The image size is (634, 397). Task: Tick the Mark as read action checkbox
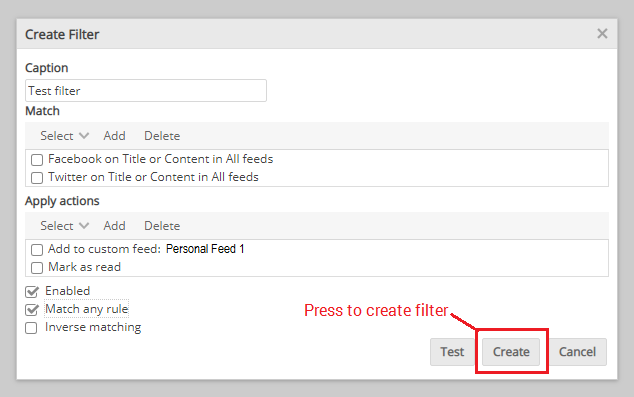(x=37, y=268)
